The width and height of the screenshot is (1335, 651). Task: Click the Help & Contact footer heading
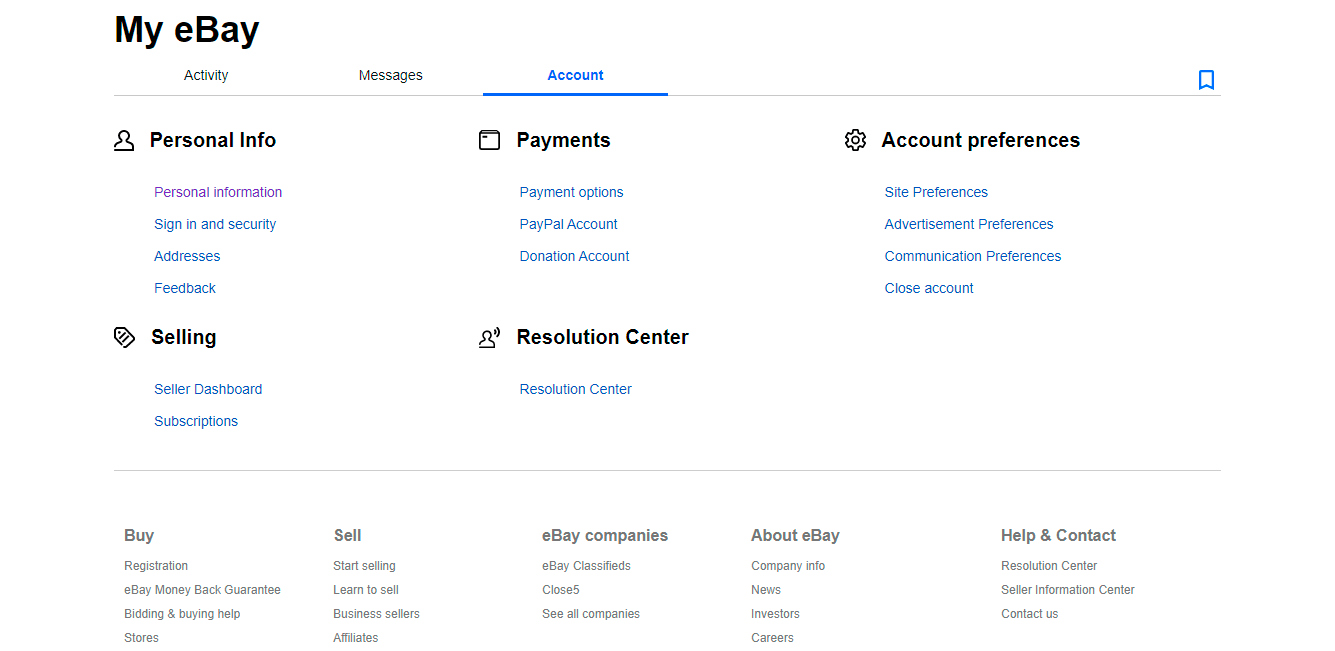click(1058, 536)
